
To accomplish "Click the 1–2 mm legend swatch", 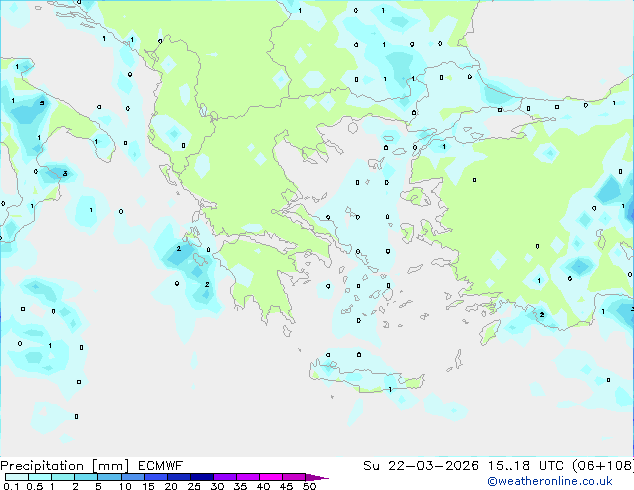I will 63,477.
